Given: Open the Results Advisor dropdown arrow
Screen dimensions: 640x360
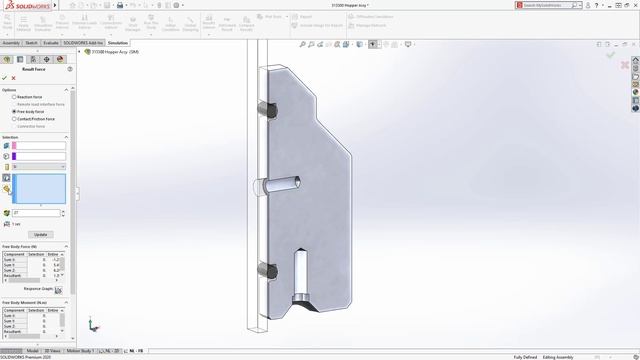Looking at the screenshot, I should click(209, 35).
